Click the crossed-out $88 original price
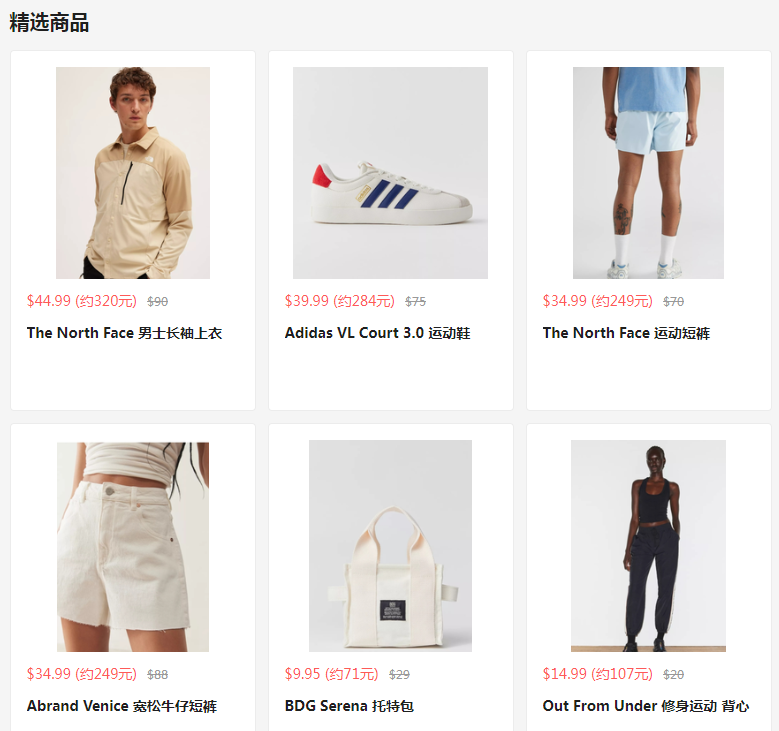This screenshot has width=779, height=731. pyautogui.click(x=157, y=675)
